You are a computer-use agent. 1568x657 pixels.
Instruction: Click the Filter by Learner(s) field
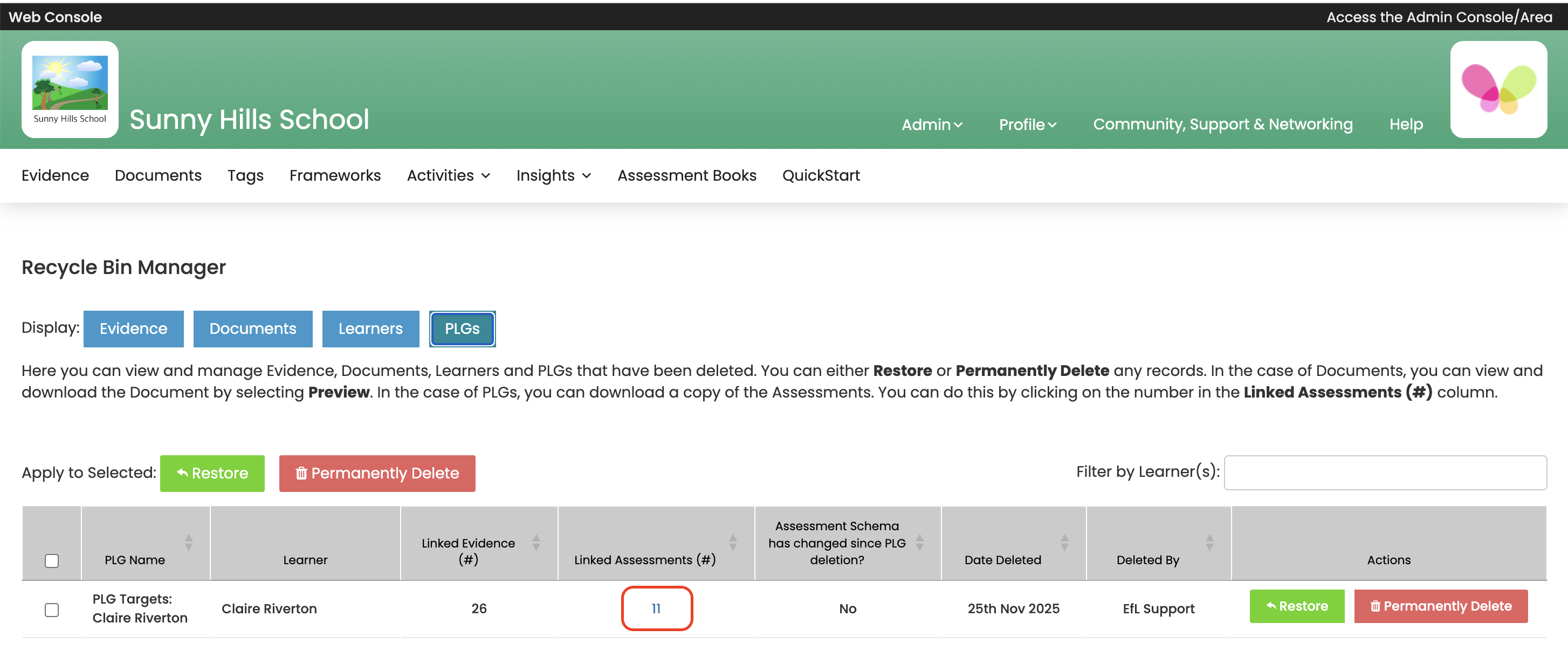(x=1385, y=472)
